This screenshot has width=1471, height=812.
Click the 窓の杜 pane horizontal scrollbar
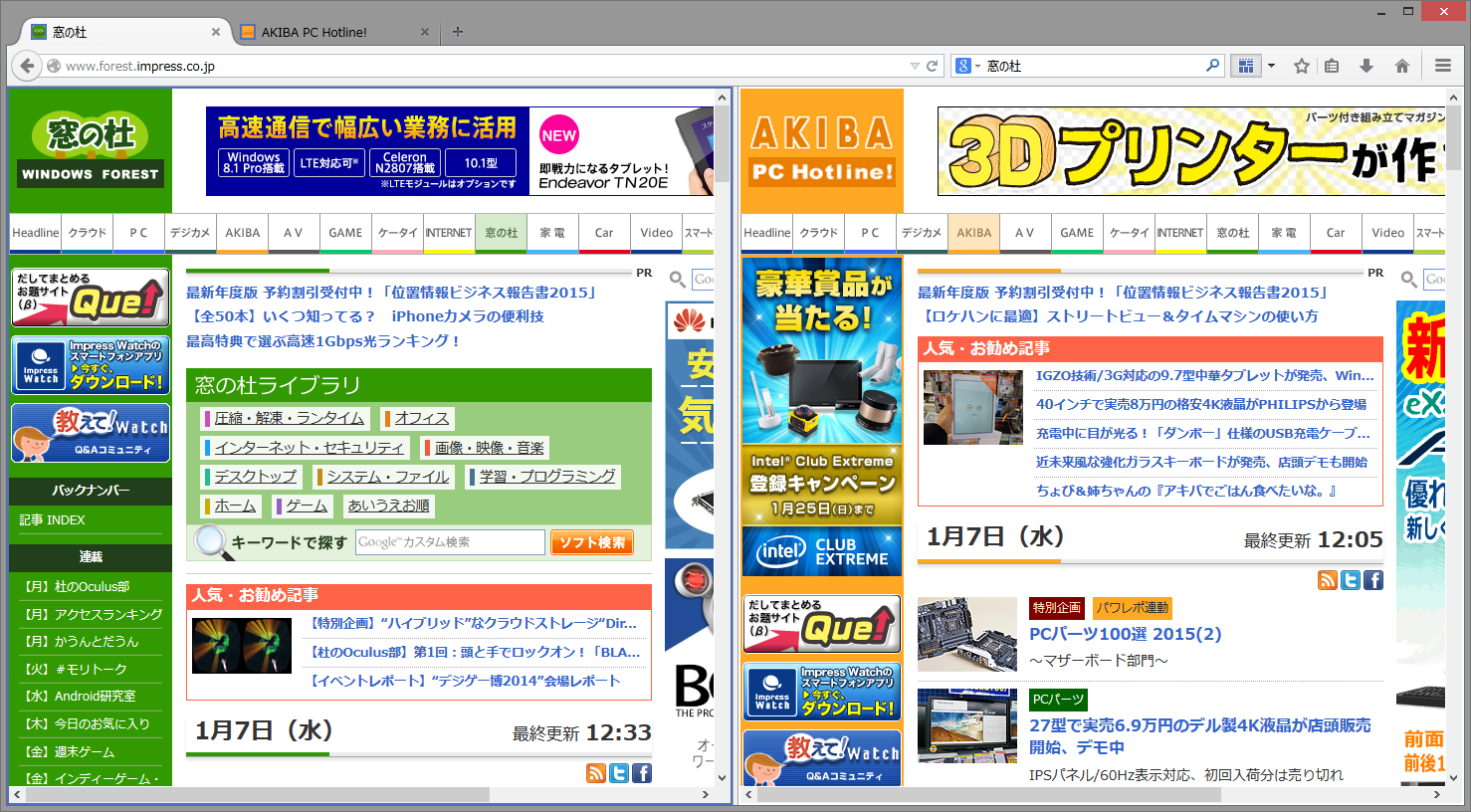[x=257, y=795]
